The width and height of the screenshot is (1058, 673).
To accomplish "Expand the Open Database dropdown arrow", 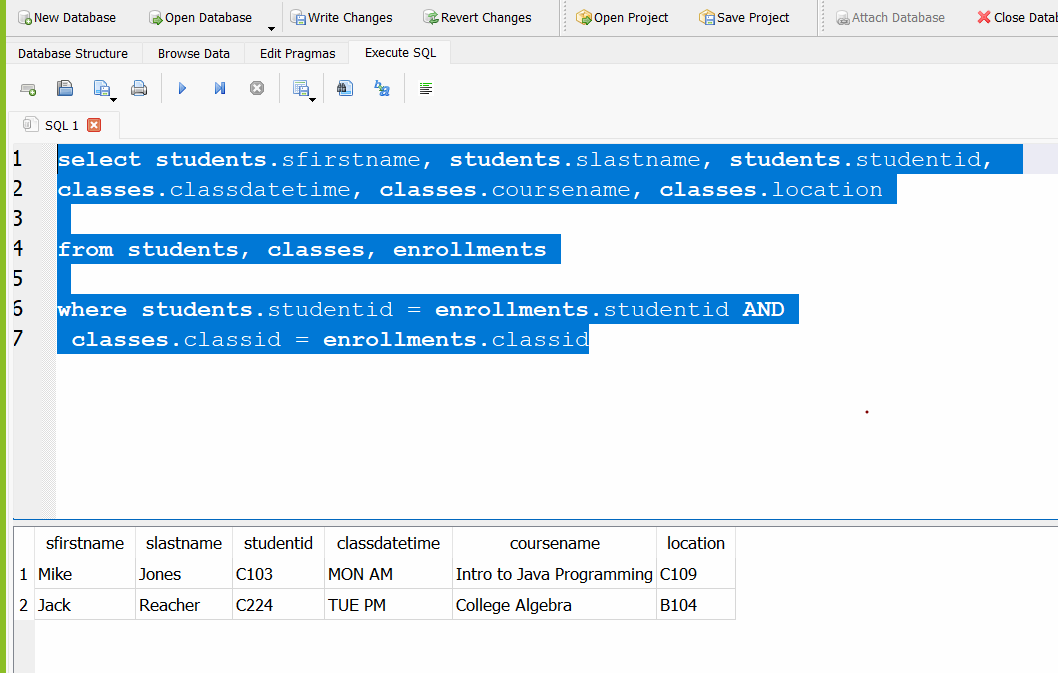I will tap(271, 28).
